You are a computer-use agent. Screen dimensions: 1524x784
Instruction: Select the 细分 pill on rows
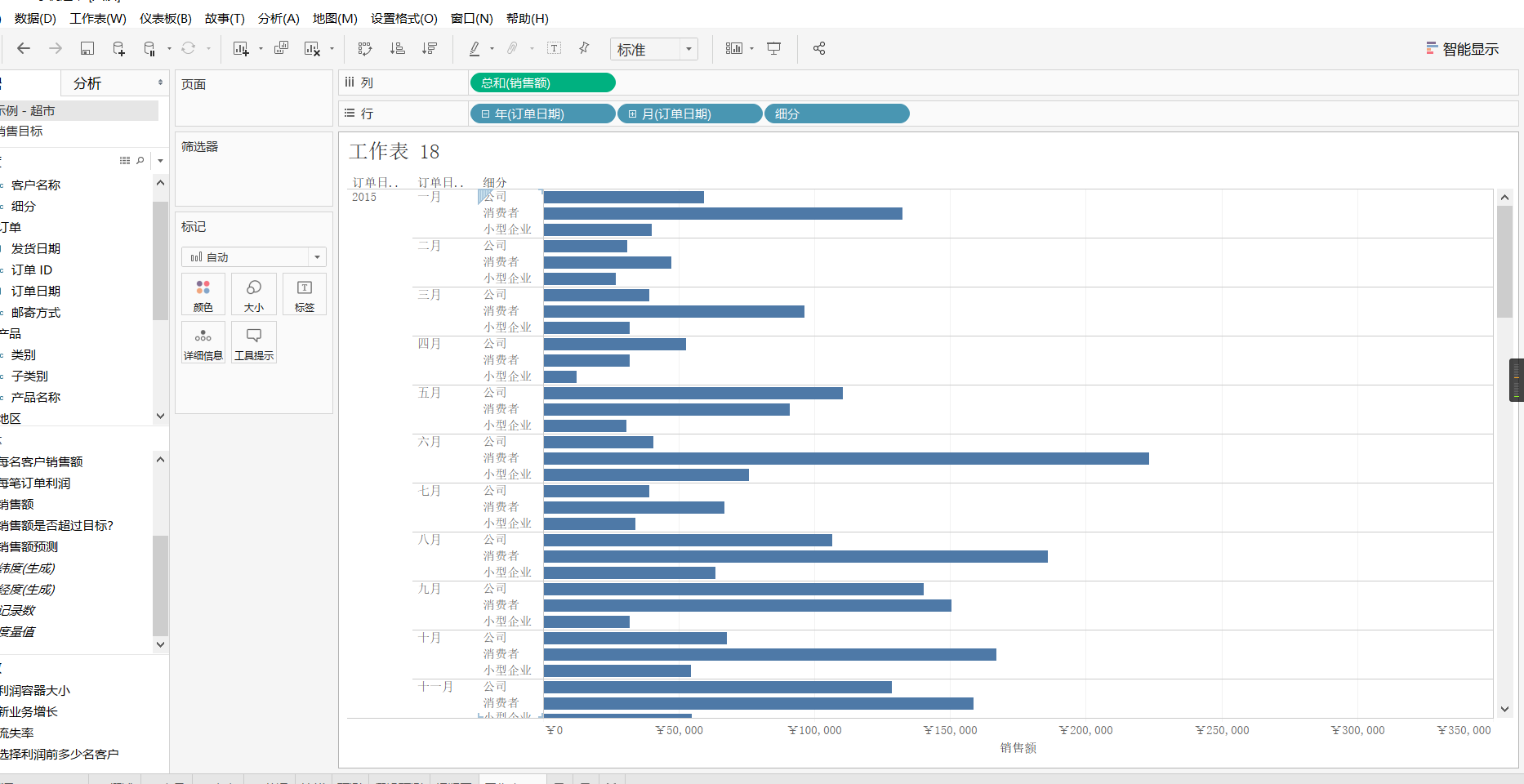pyautogui.click(x=837, y=114)
